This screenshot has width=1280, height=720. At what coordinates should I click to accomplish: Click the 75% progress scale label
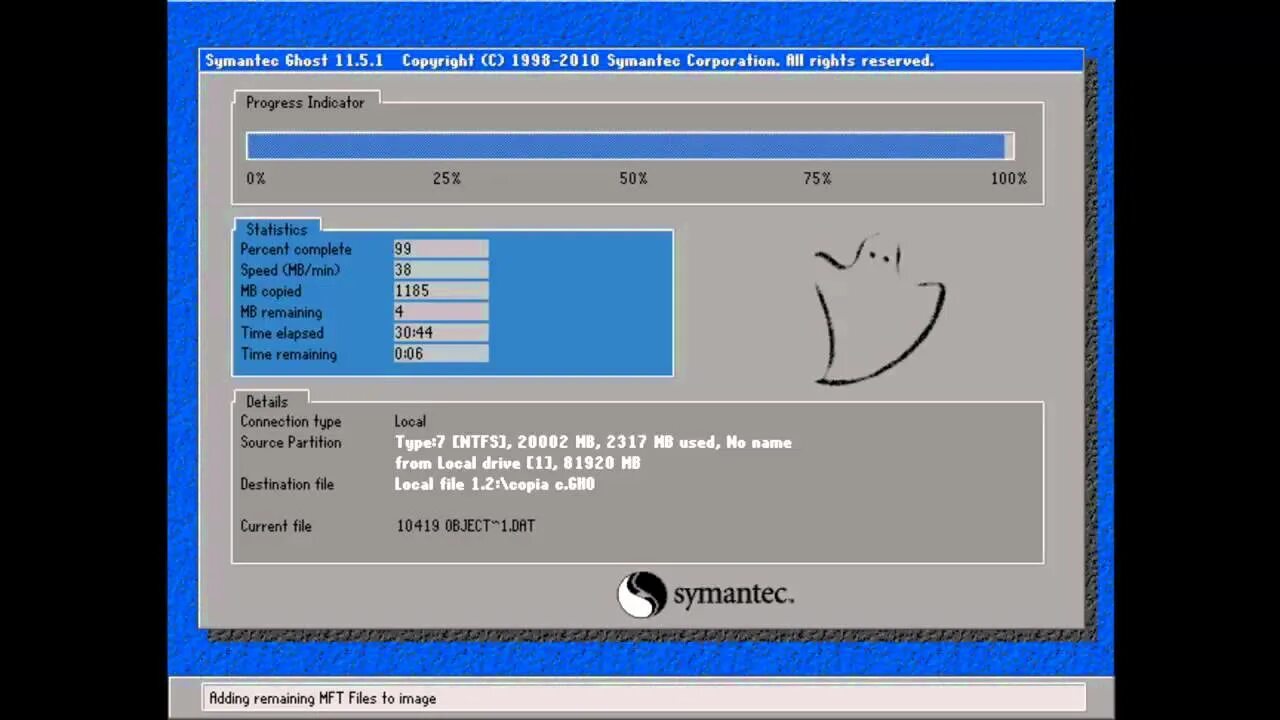[817, 178]
